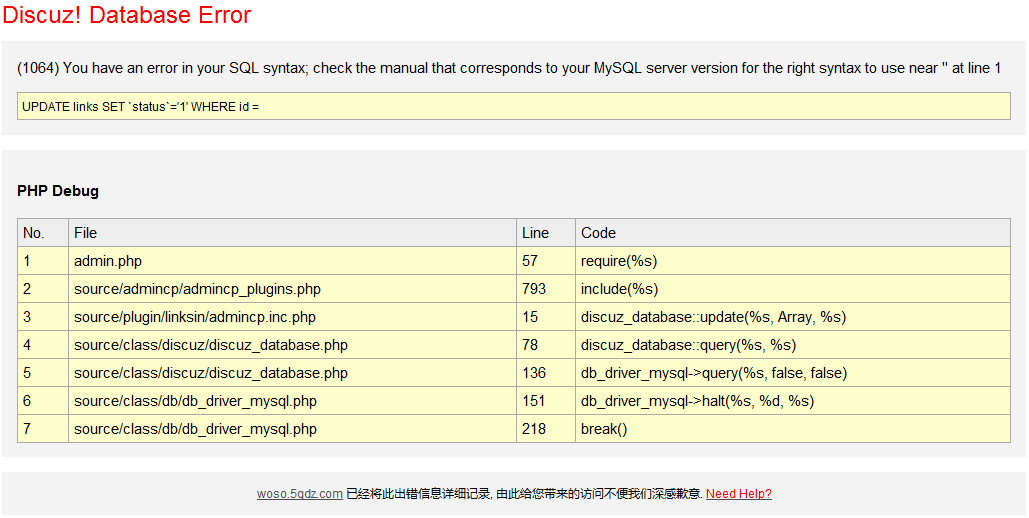
Task: Click the Discuz! Database Error heading
Action: pyautogui.click(x=127, y=16)
